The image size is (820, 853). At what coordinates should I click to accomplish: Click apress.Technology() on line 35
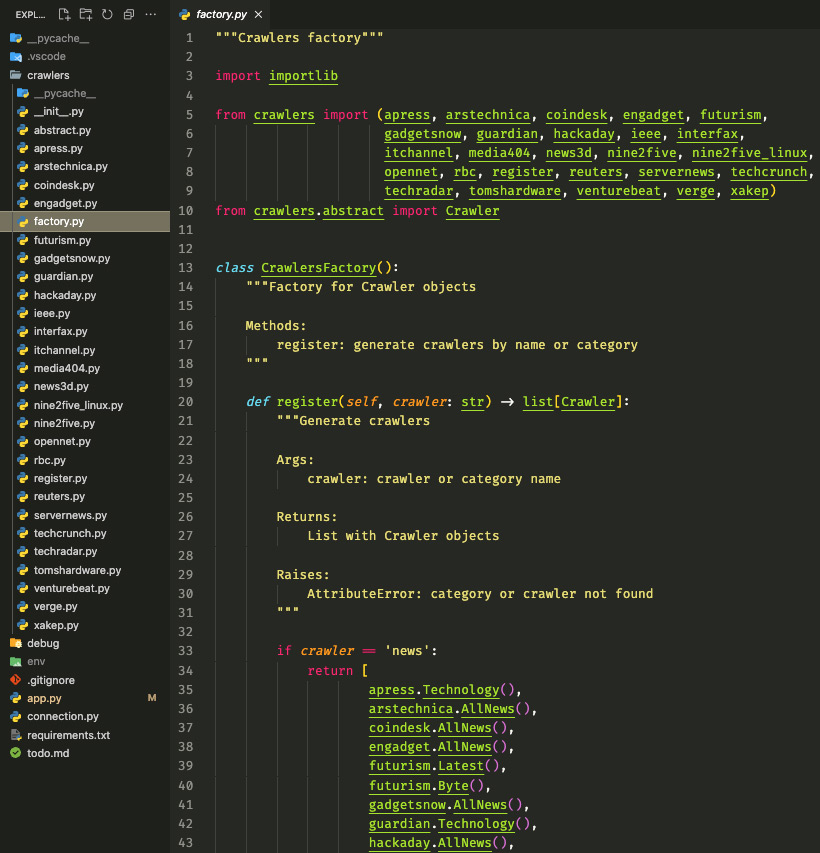(441, 690)
